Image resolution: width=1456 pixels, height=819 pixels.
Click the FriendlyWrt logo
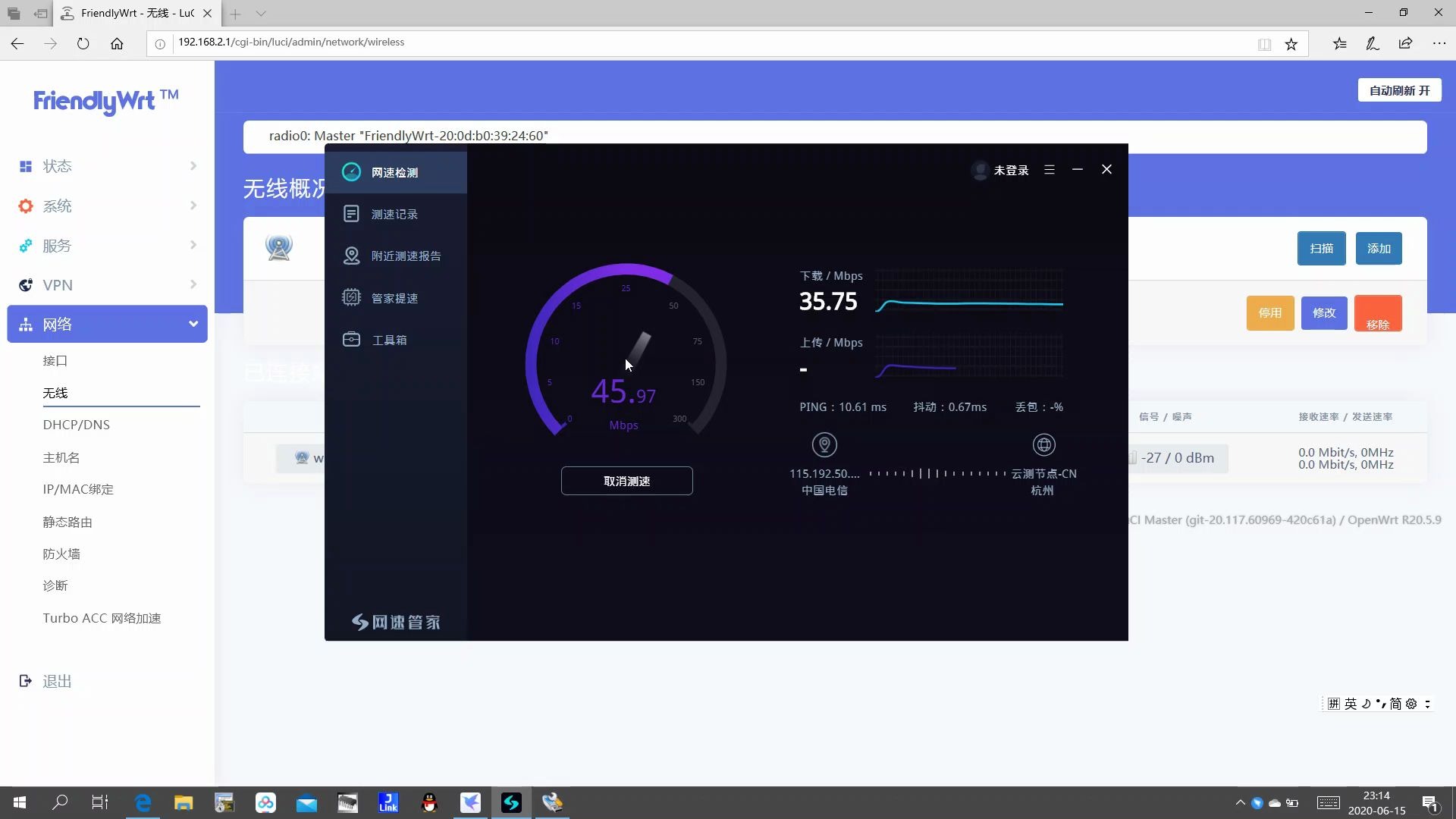point(106,101)
